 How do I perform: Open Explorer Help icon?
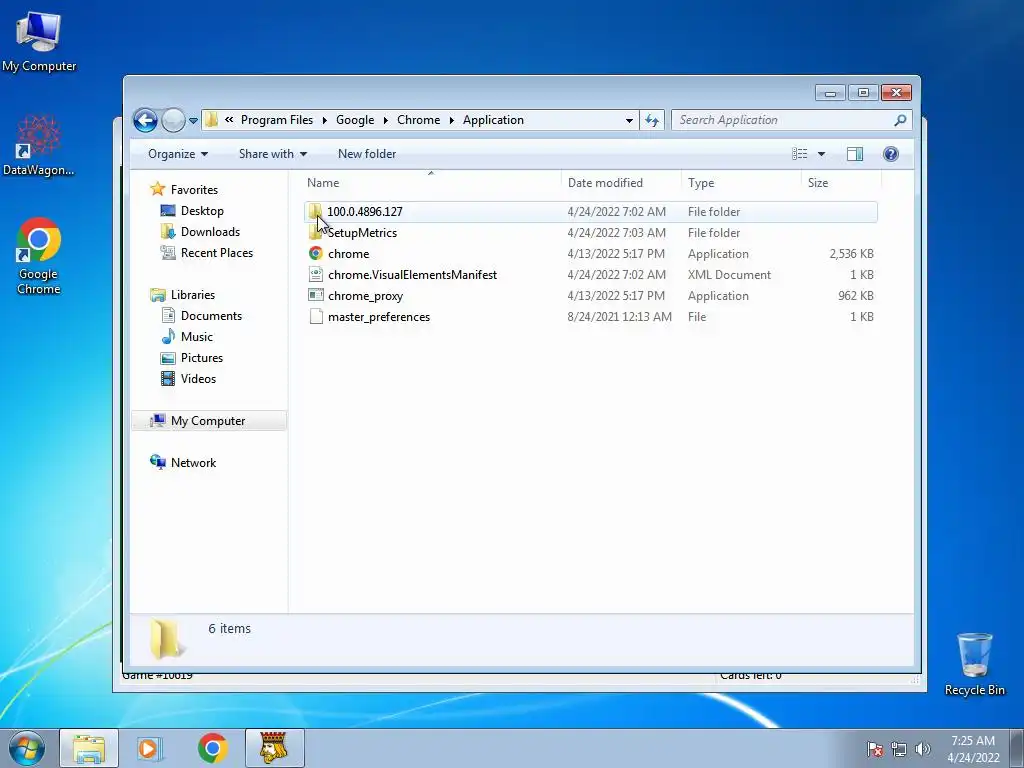click(891, 154)
